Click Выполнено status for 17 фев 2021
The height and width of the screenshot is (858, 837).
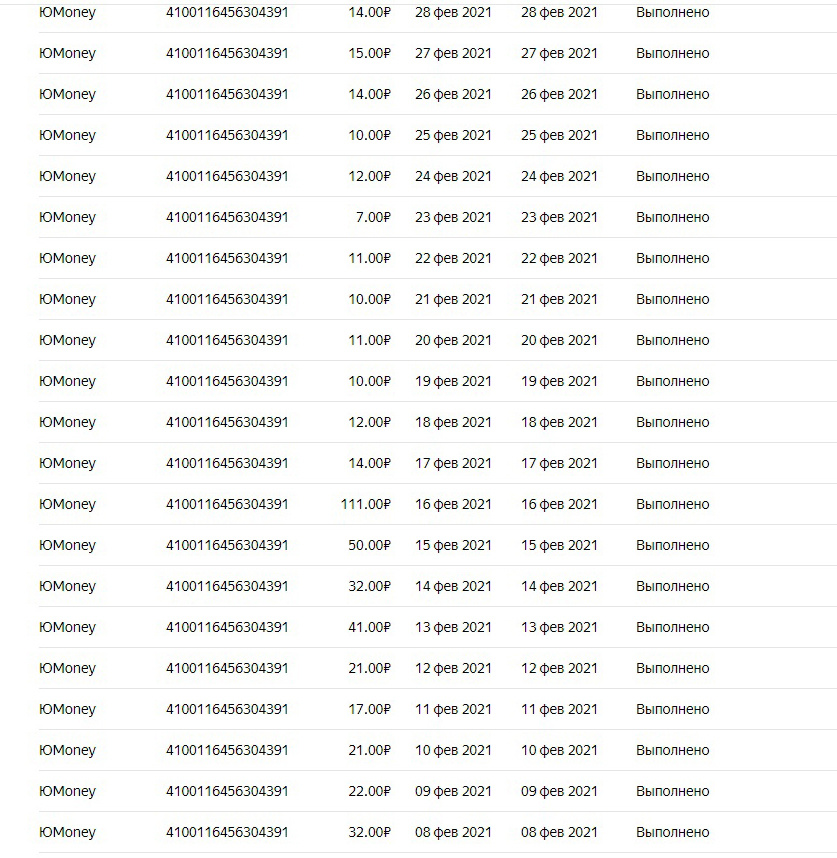coord(672,463)
